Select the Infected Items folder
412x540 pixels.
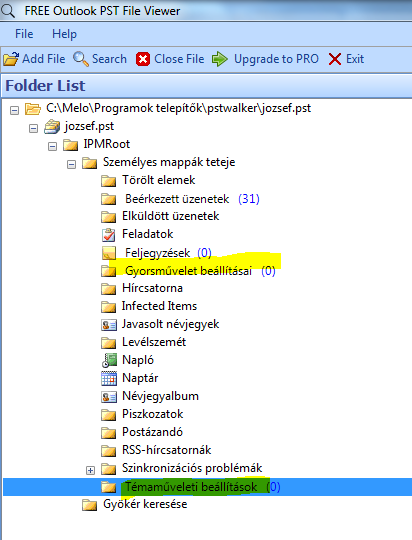[x=159, y=306]
